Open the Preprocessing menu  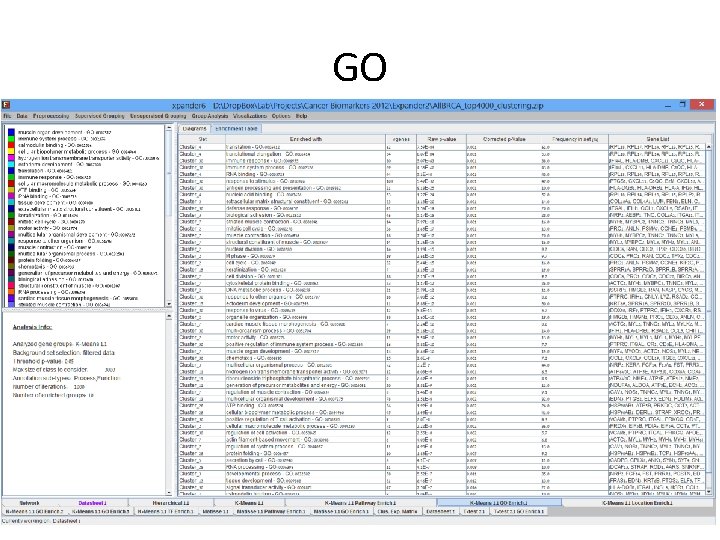pyautogui.click(x=51, y=116)
